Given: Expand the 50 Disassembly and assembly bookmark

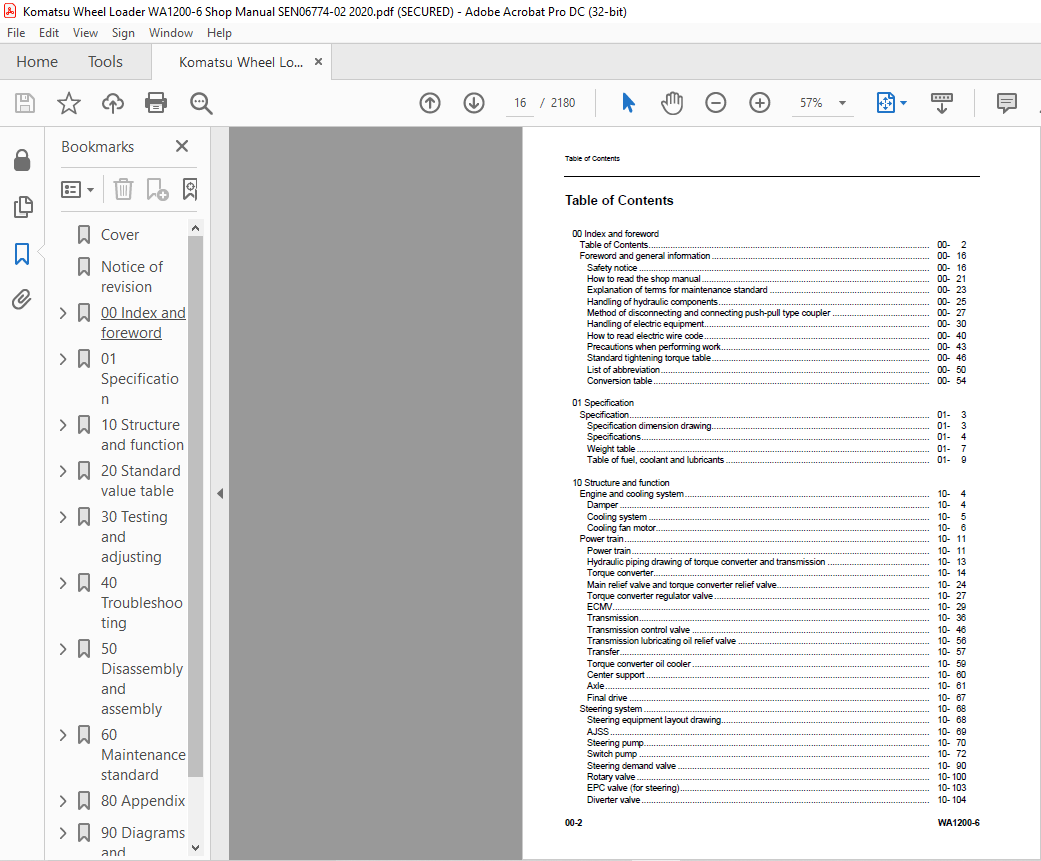Looking at the screenshot, I should pos(63,649).
